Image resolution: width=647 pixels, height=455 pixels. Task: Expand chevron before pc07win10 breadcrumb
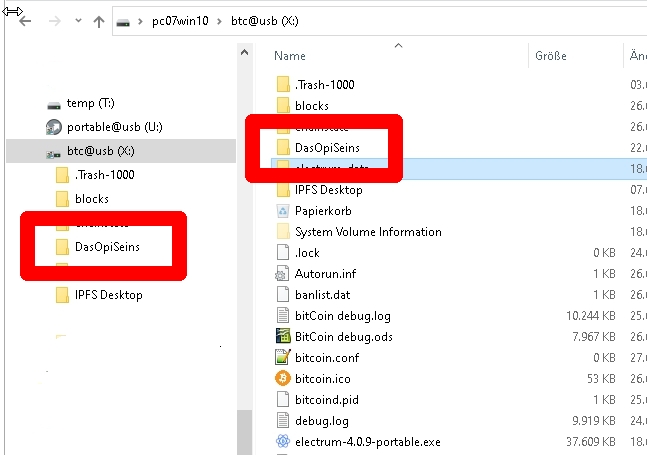[140, 21]
